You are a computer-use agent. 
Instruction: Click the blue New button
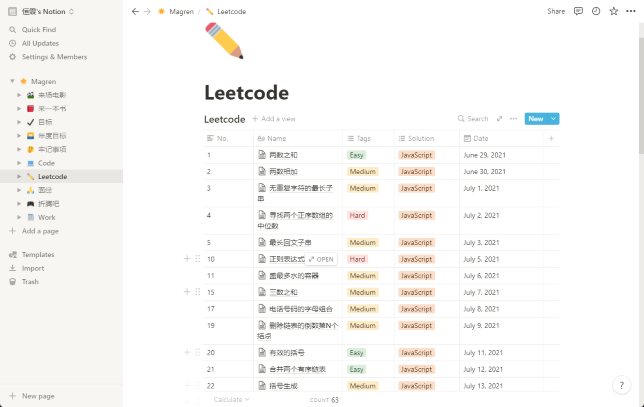click(x=536, y=118)
